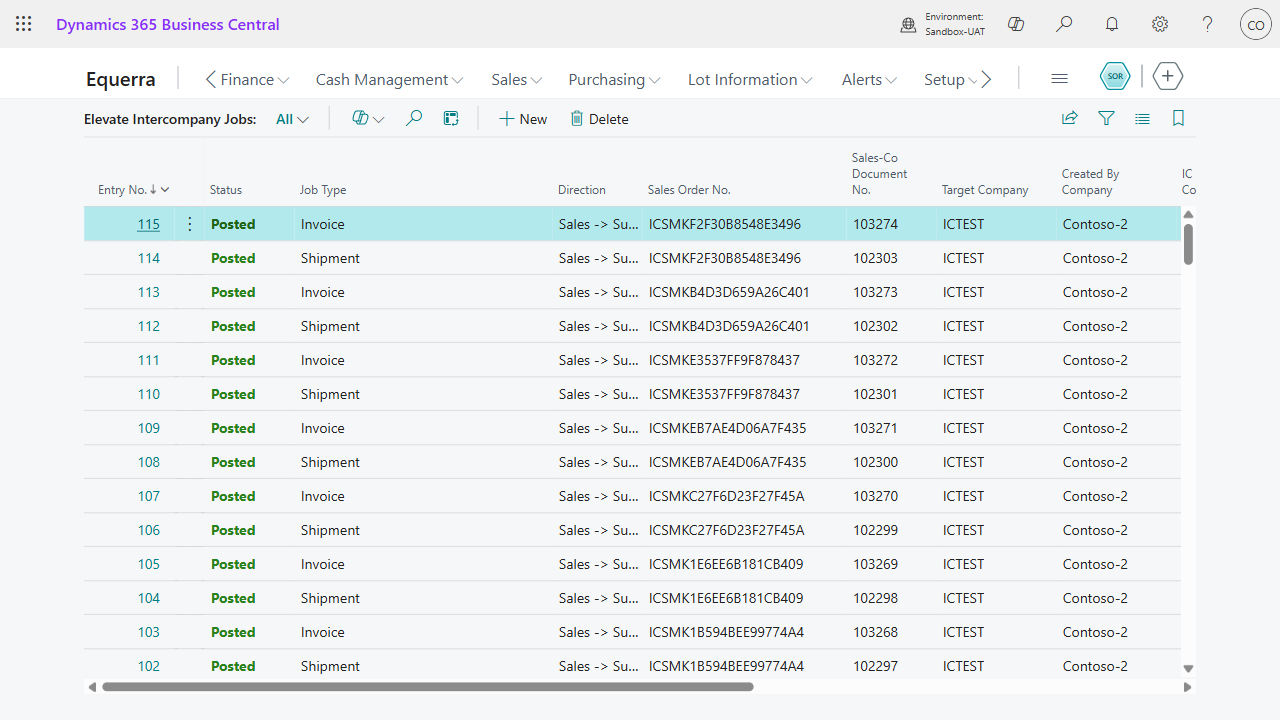1280x720 pixels.
Task: Open the All views dropdown
Action: (x=292, y=119)
